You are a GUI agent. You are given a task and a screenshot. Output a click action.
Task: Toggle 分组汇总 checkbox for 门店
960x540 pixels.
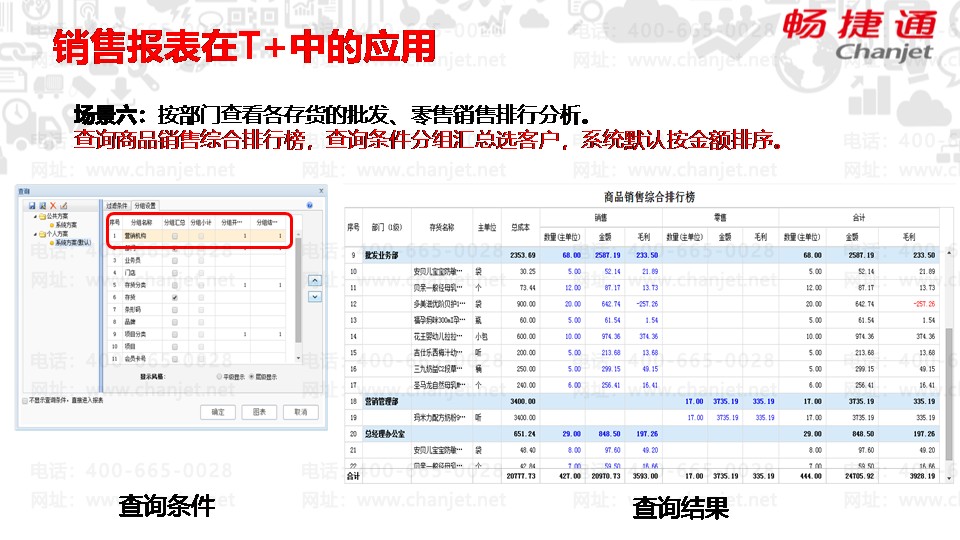(174, 273)
